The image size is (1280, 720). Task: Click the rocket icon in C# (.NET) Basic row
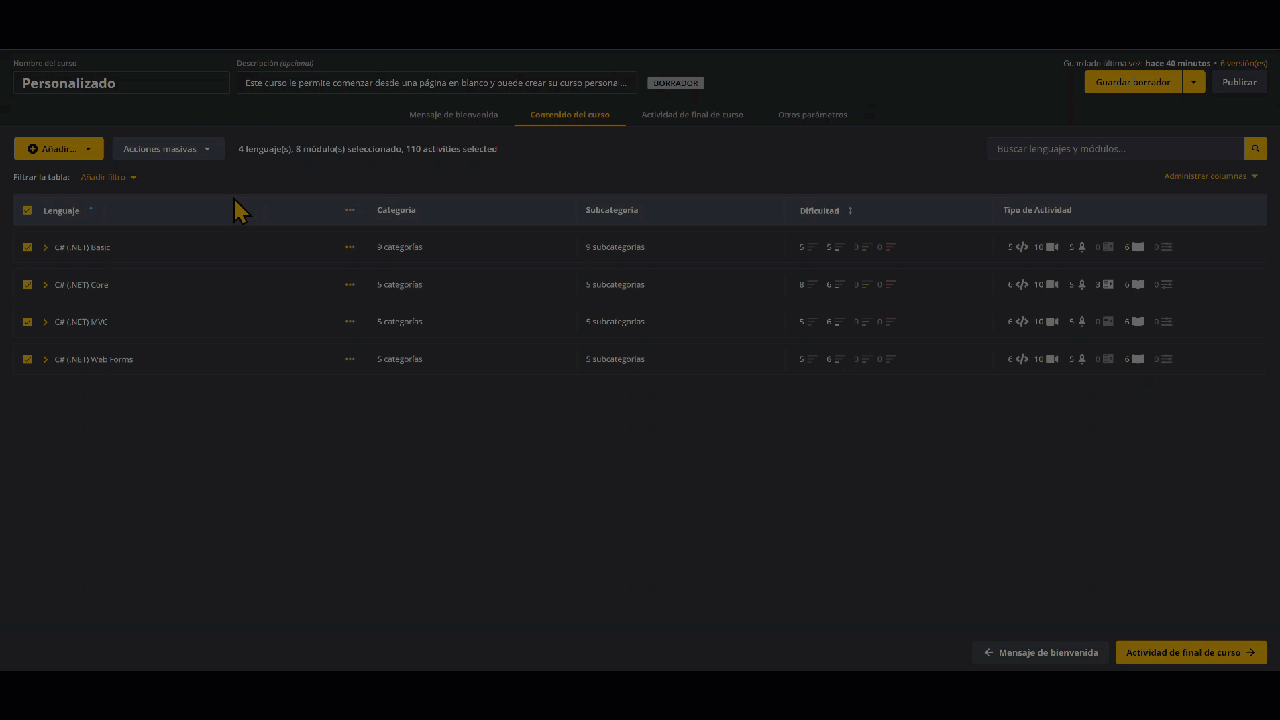point(1081,247)
